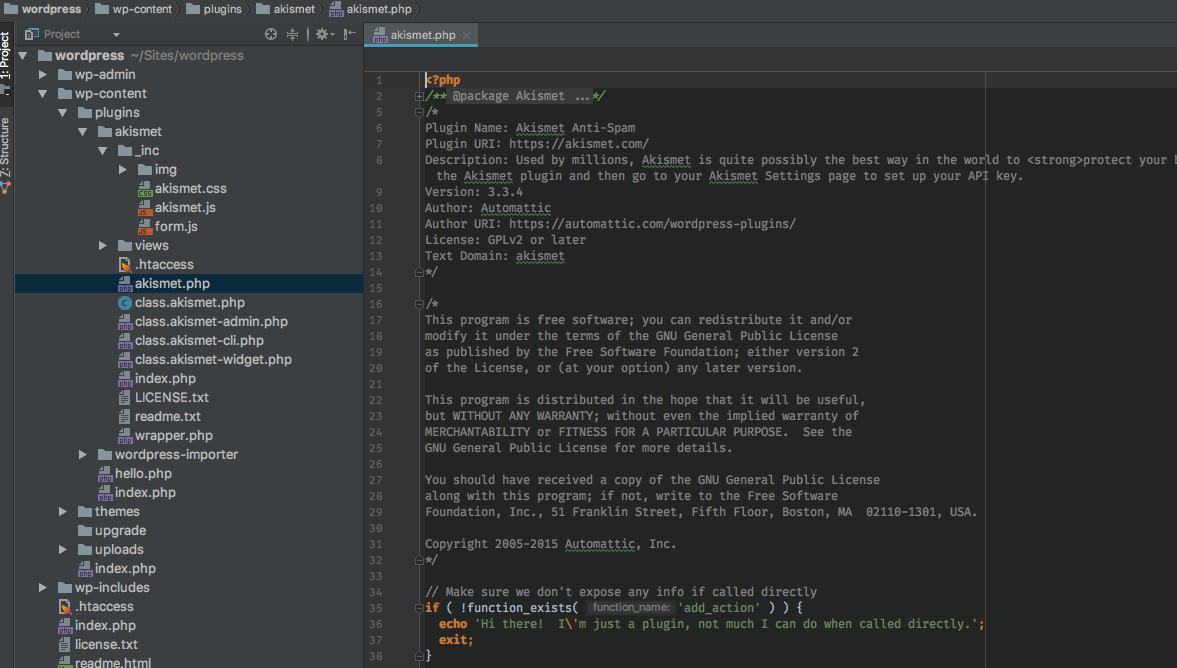Click class.akismet-admin.php file icon
The width and height of the screenshot is (1177, 668).
click(125, 322)
